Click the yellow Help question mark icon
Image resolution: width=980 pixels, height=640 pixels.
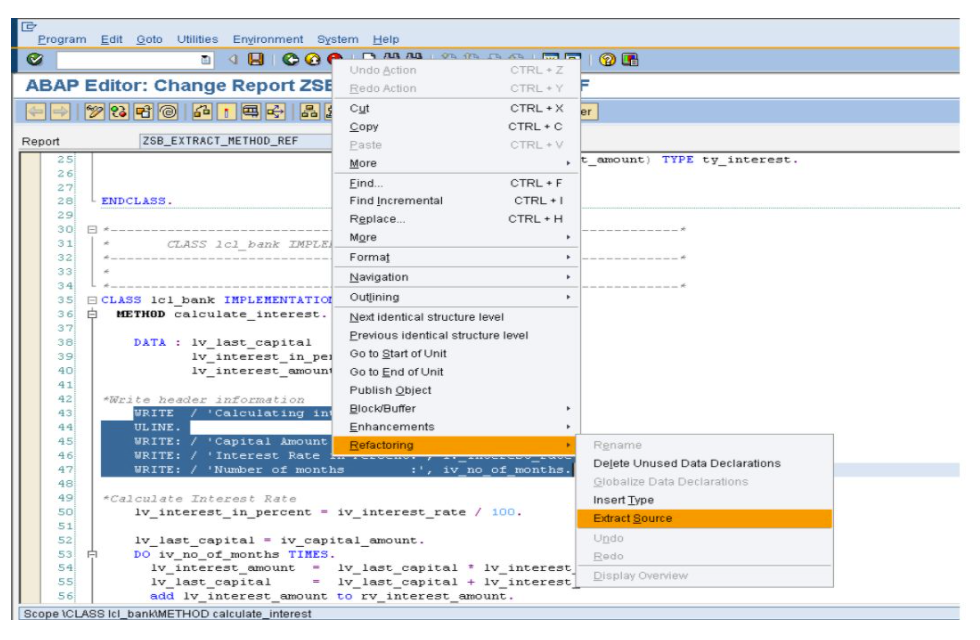coord(607,59)
